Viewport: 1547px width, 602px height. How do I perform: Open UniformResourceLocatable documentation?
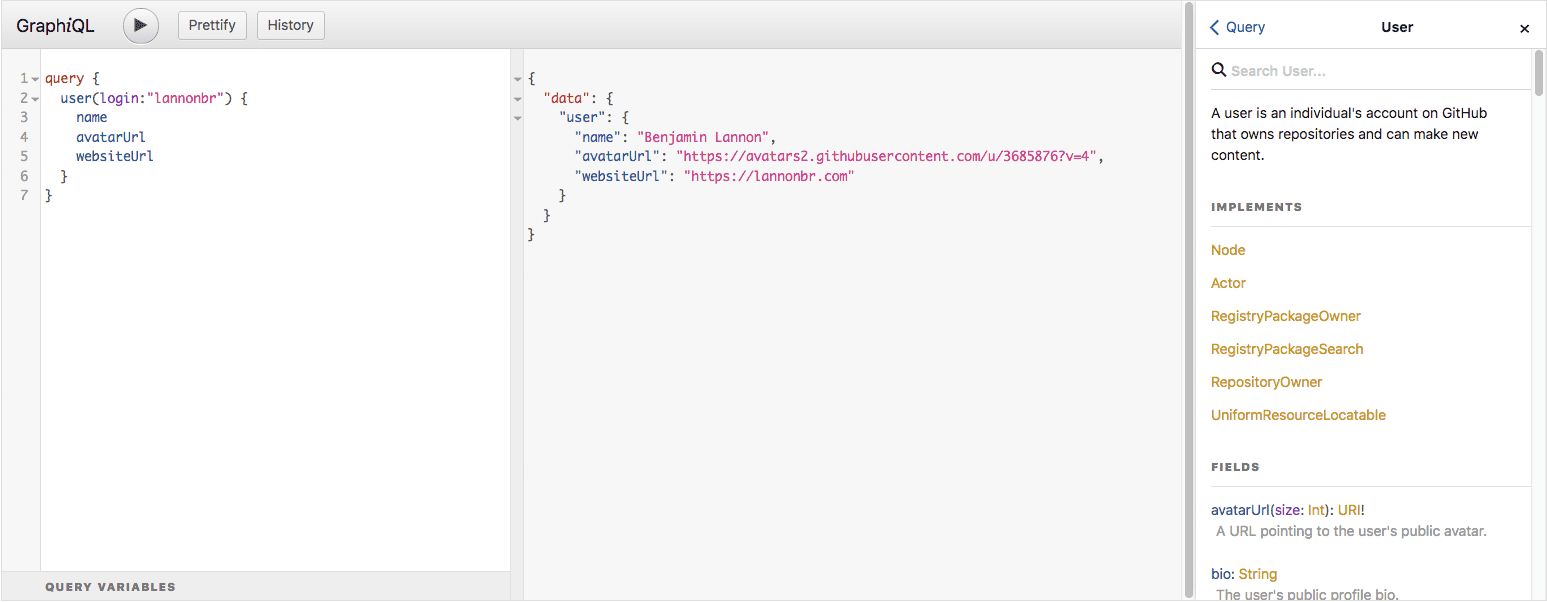click(x=1298, y=415)
